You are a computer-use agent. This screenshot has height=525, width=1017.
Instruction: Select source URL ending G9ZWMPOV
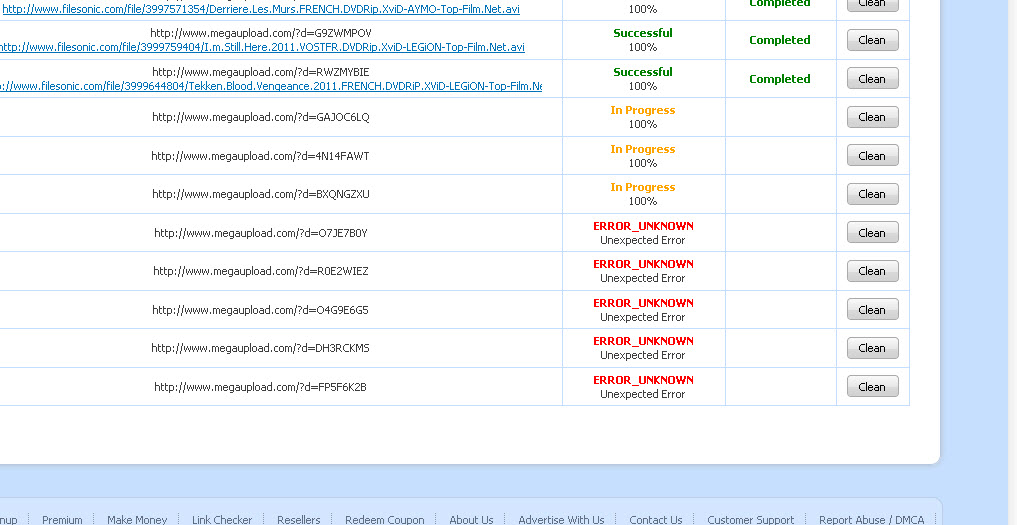261,33
